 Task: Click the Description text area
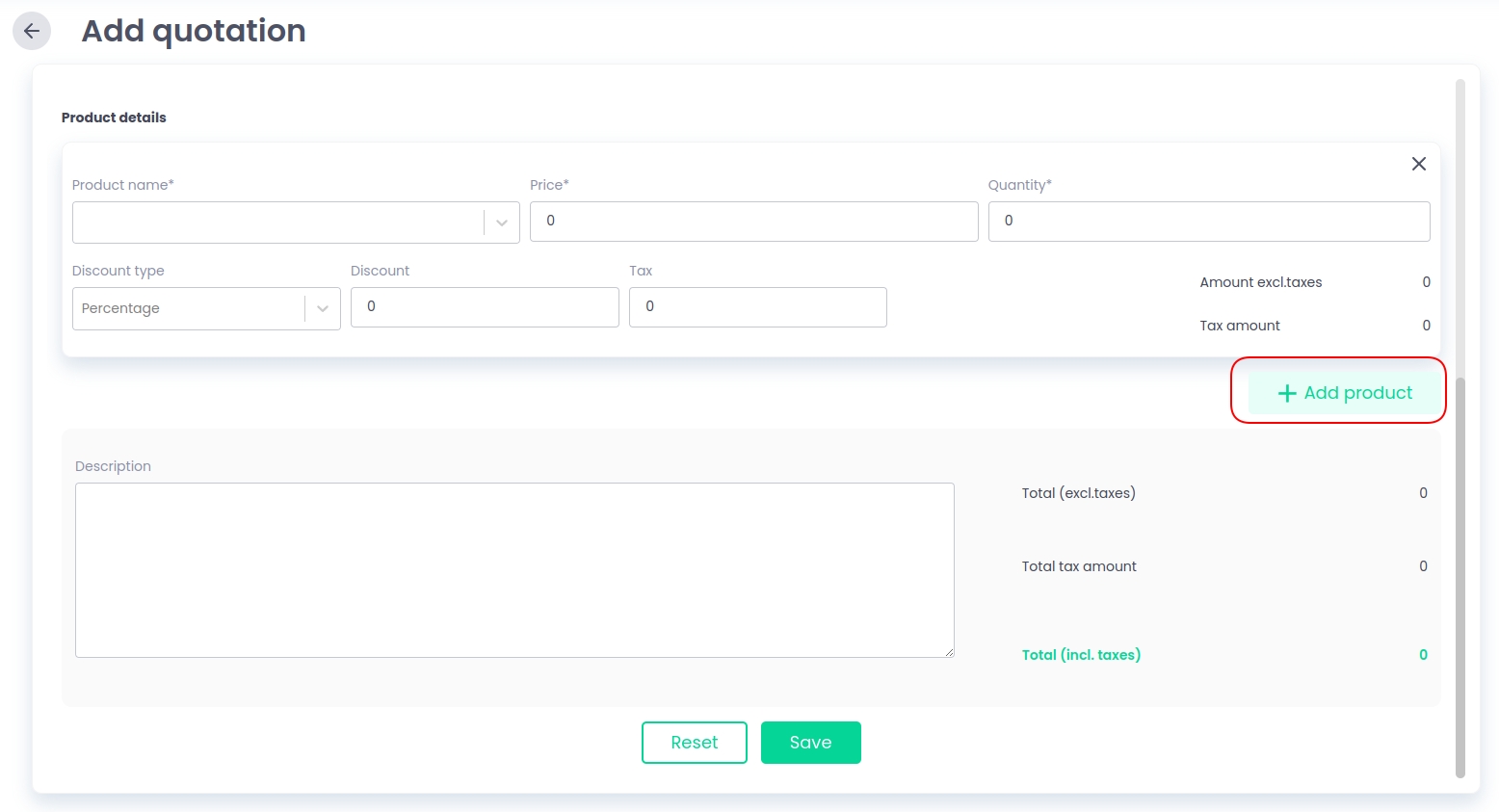pyautogui.click(x=514, y=570)
